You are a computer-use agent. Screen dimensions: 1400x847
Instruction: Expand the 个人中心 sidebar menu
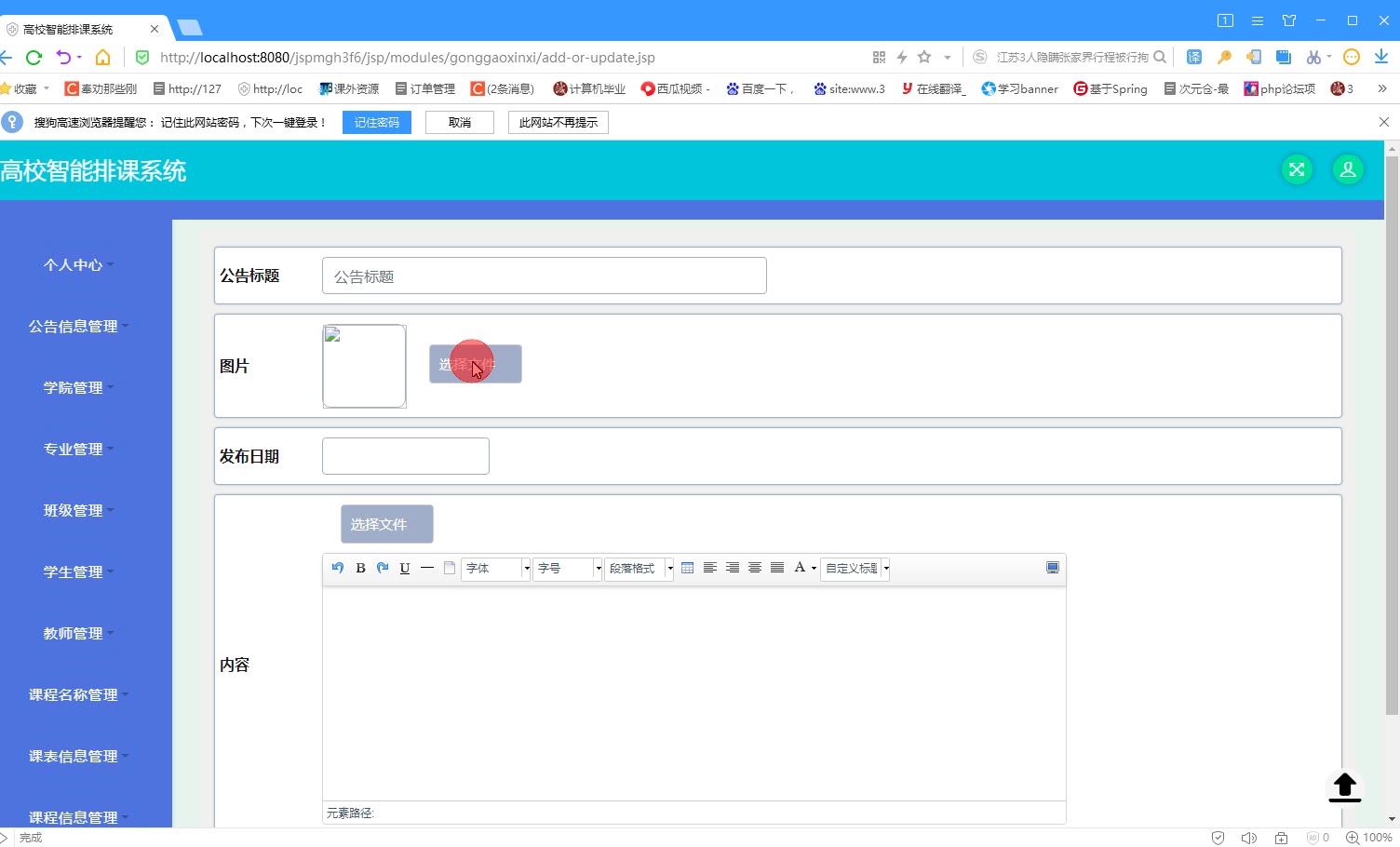[78, 265]
